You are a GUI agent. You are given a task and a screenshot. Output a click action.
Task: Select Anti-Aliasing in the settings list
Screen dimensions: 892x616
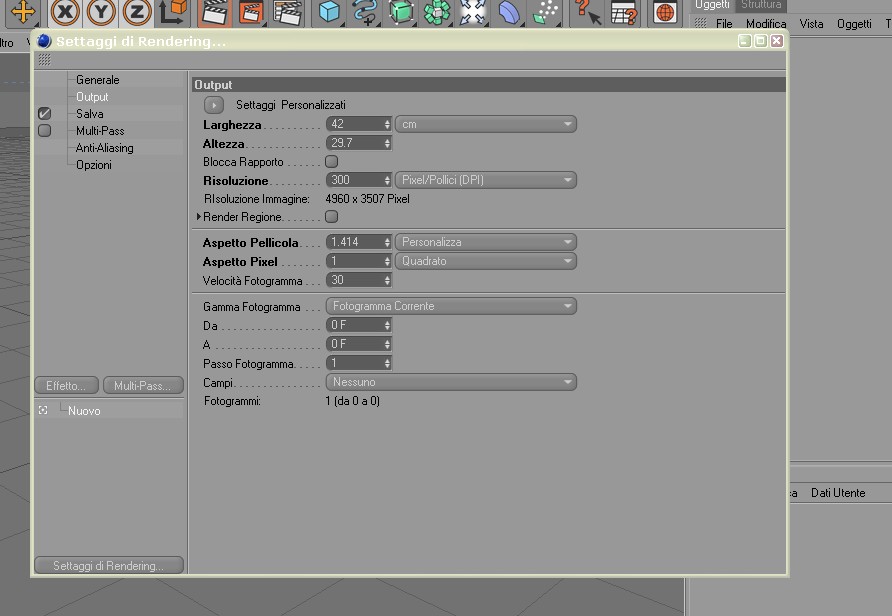105,148
